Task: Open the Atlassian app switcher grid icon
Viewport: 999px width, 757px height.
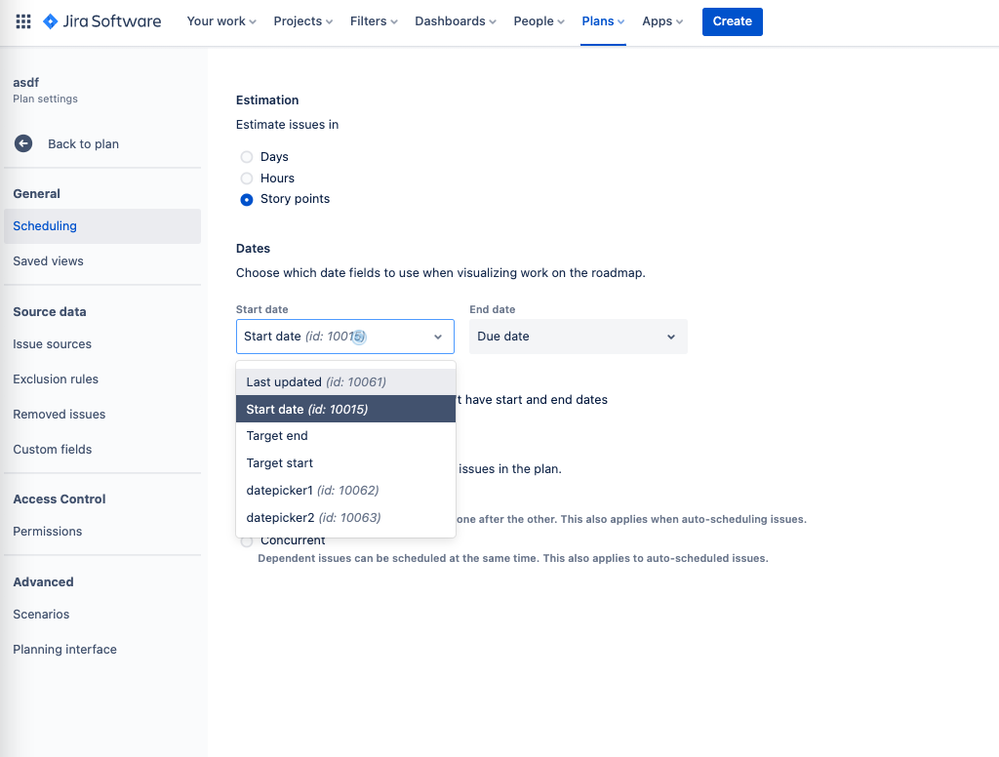Action: (22, 21)
